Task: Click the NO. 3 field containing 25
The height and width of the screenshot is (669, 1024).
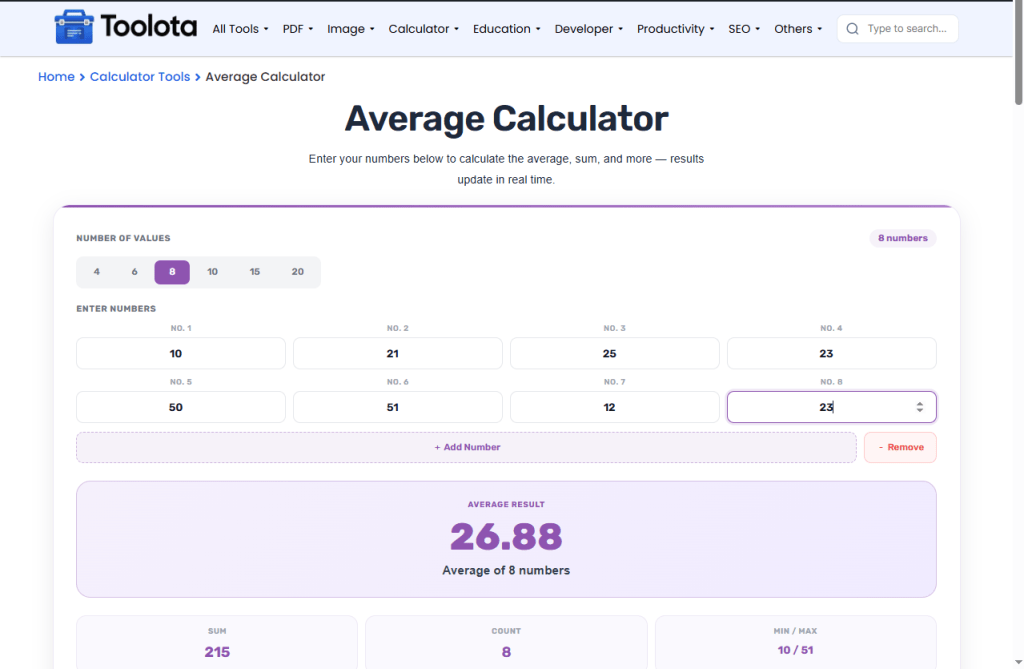Action: [x=615, y=353]
